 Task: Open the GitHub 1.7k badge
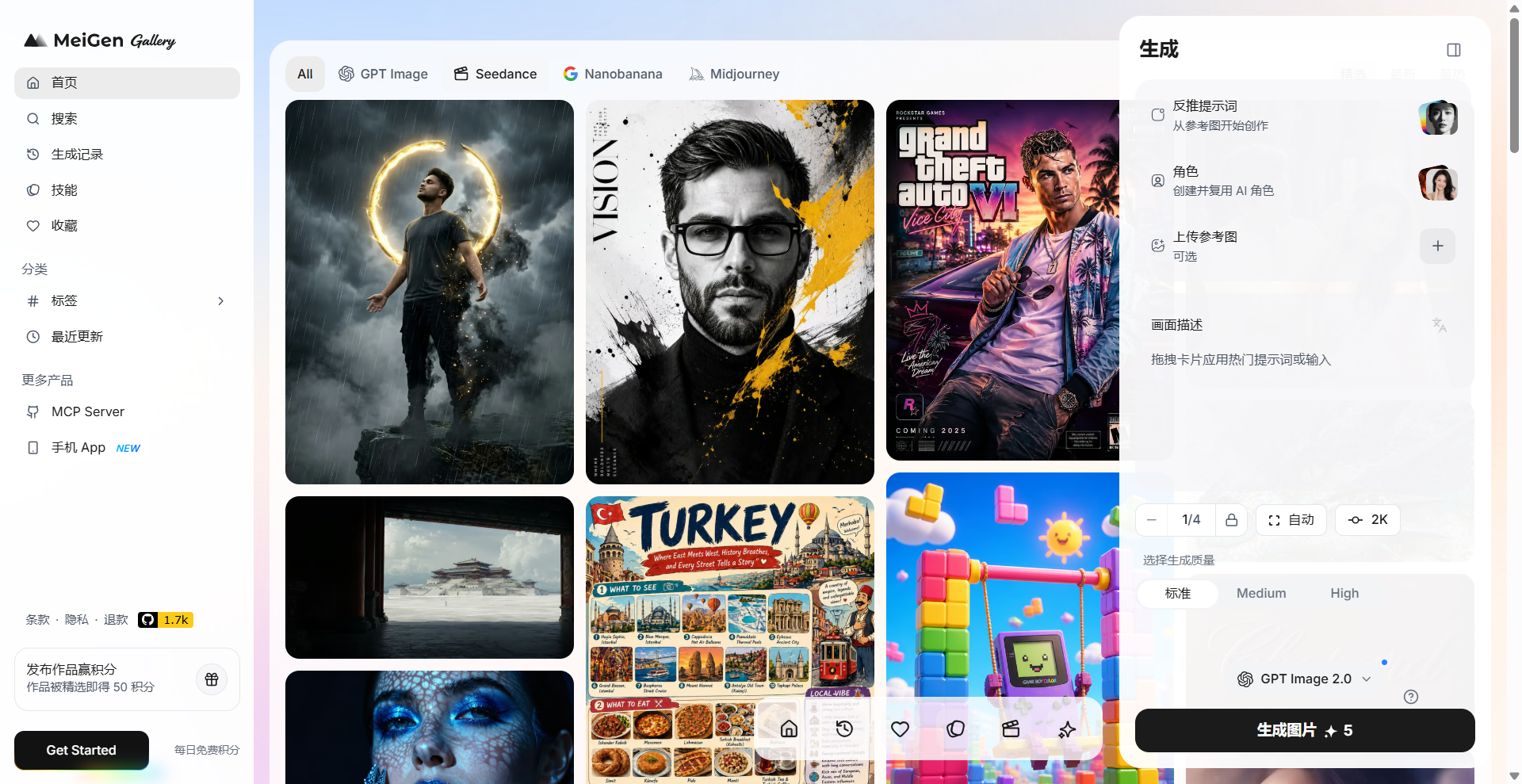[x=166, y=620]
